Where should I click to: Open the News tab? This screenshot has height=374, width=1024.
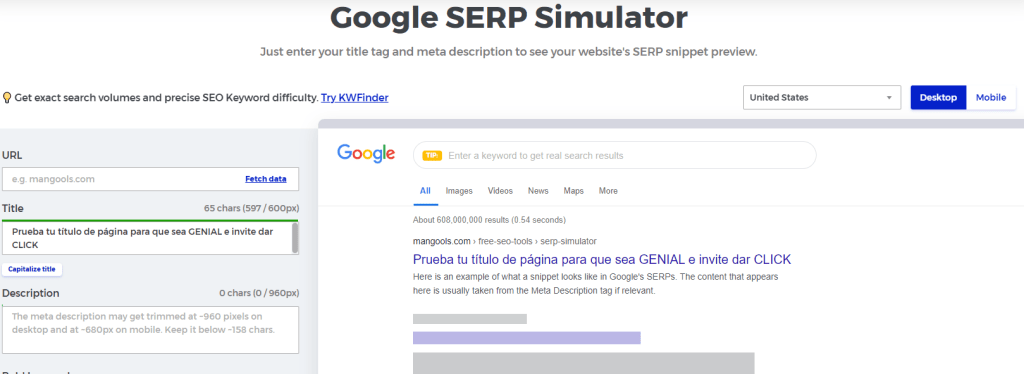point(538,191)
